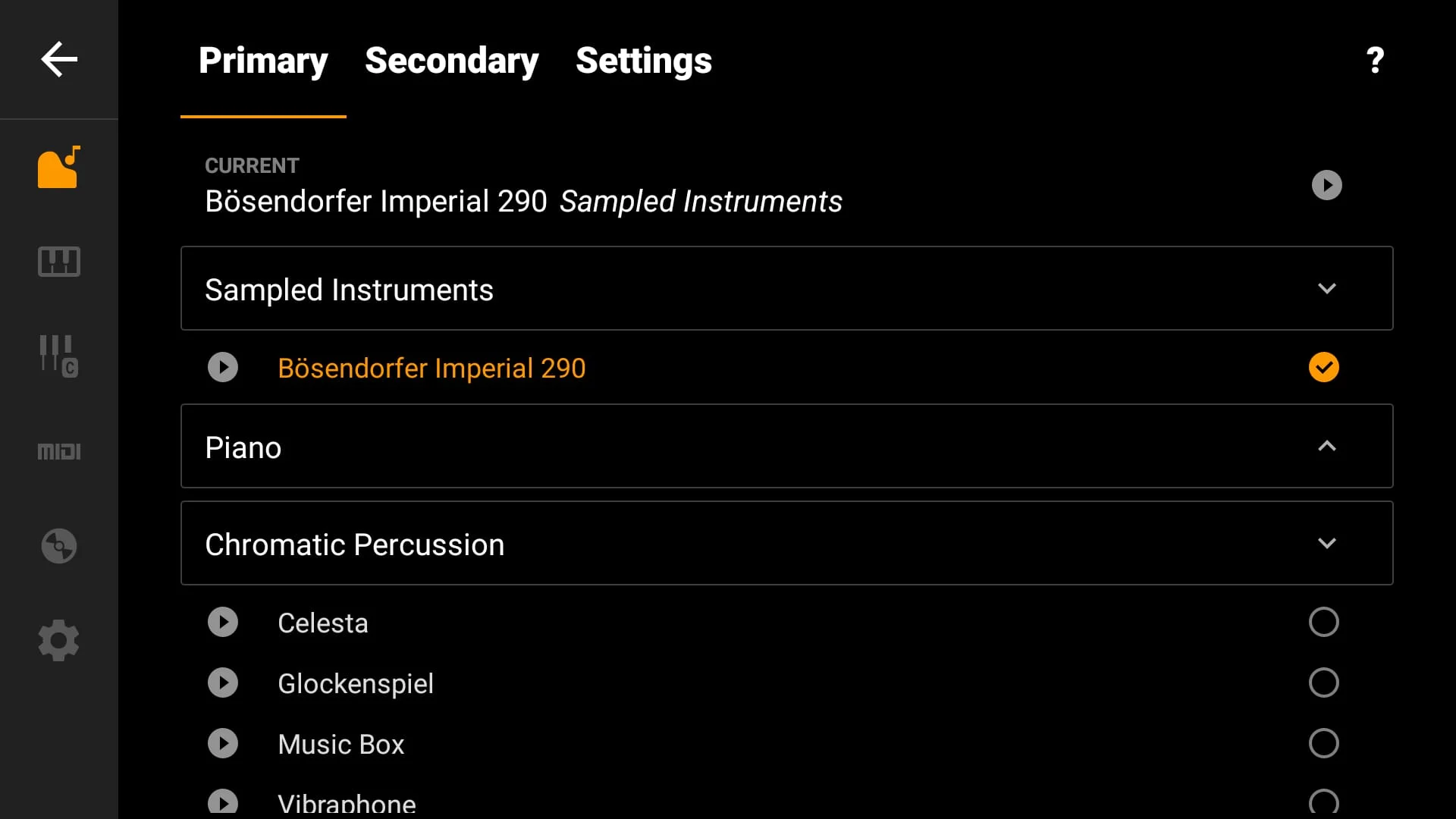Open the settings gear in sidebar
The width and height of the screenshot is (1456, 819).
(x=58, y=640)
